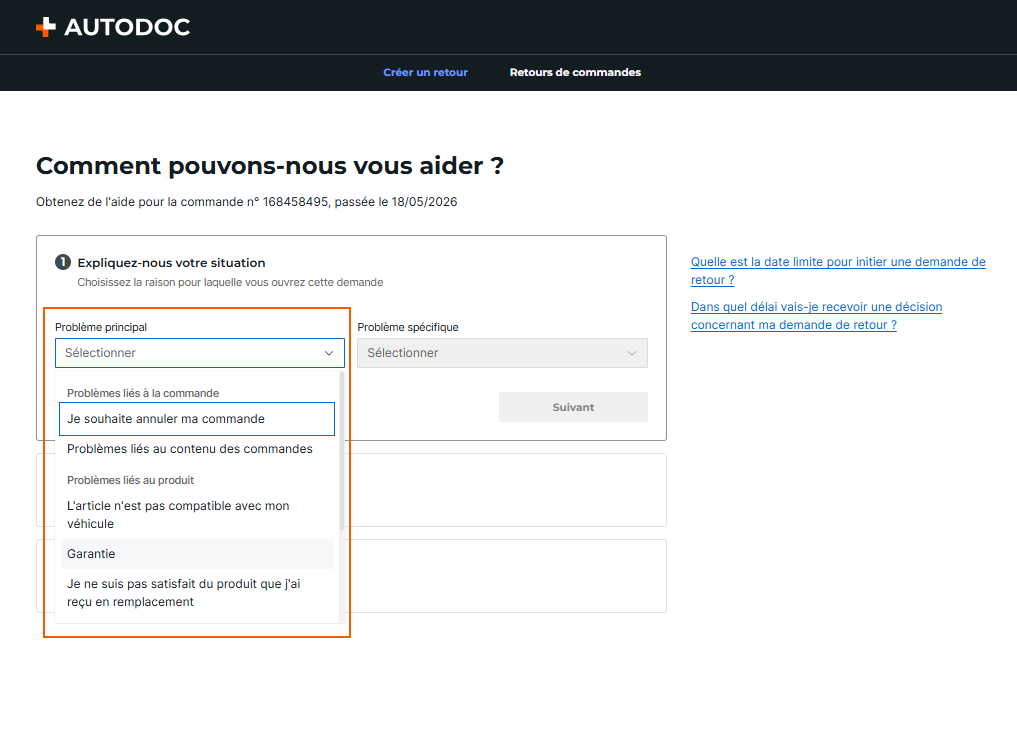Open Retours de commandes tab
The height and width of the screenshot is (742, 1017).
(575, 73)
